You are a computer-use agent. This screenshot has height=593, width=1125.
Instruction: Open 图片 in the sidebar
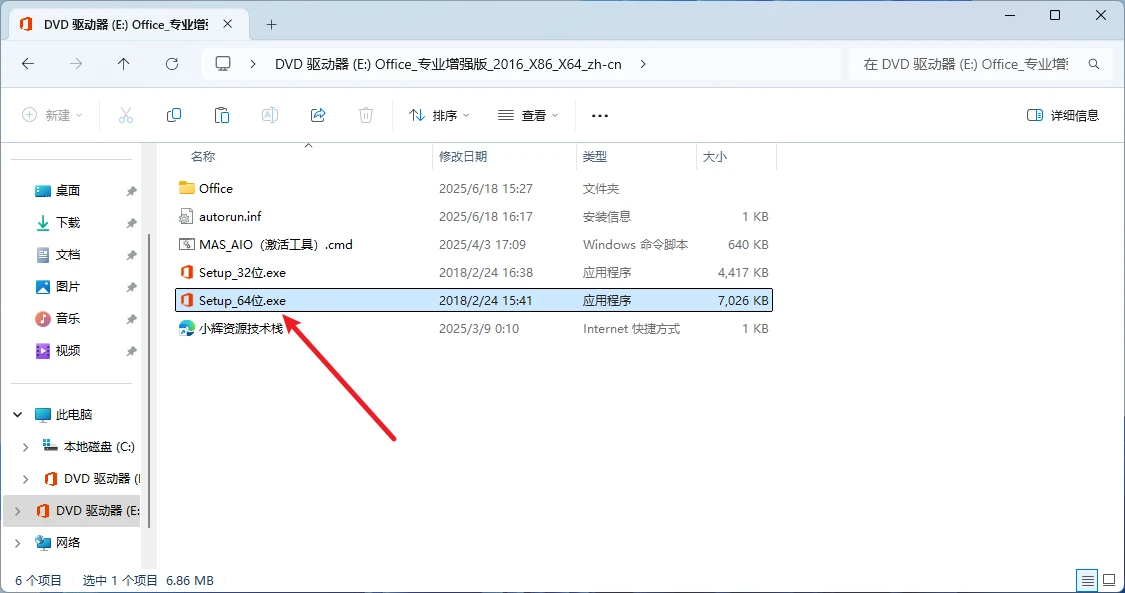68,287
